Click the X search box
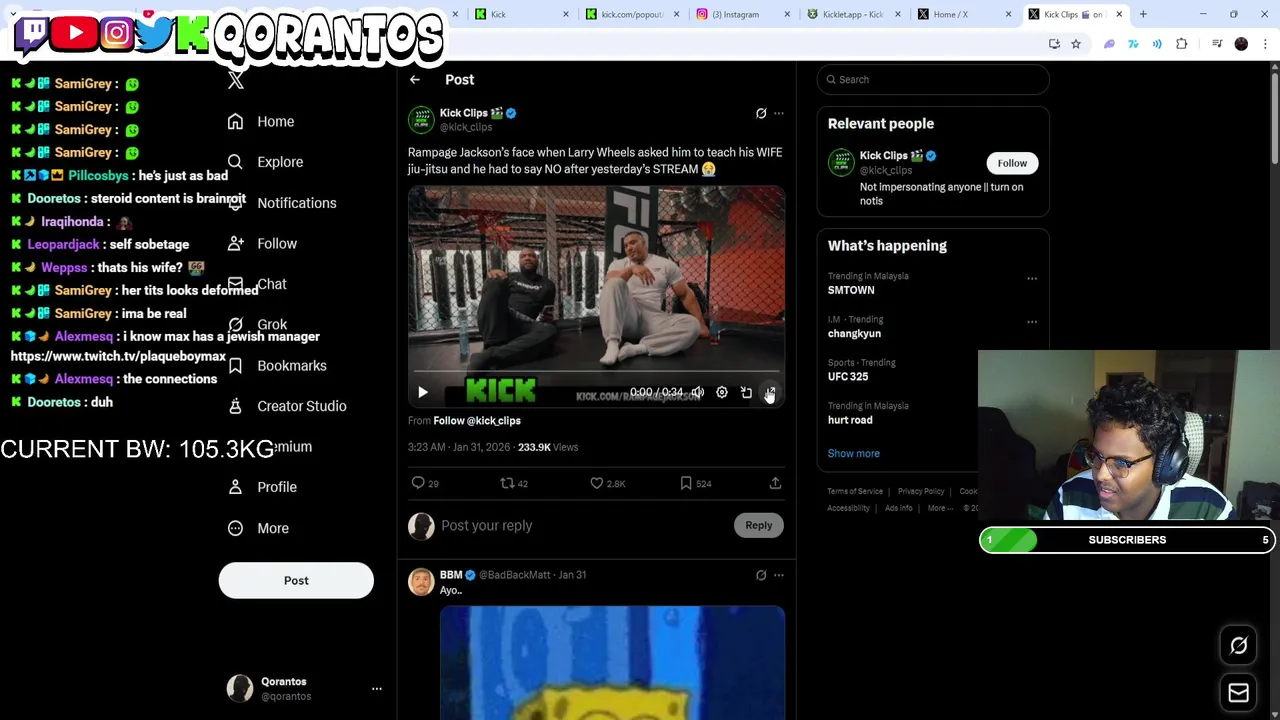The height and width of the screenshot is (720, 1280). pyautogui.click(x=932, y=80)
